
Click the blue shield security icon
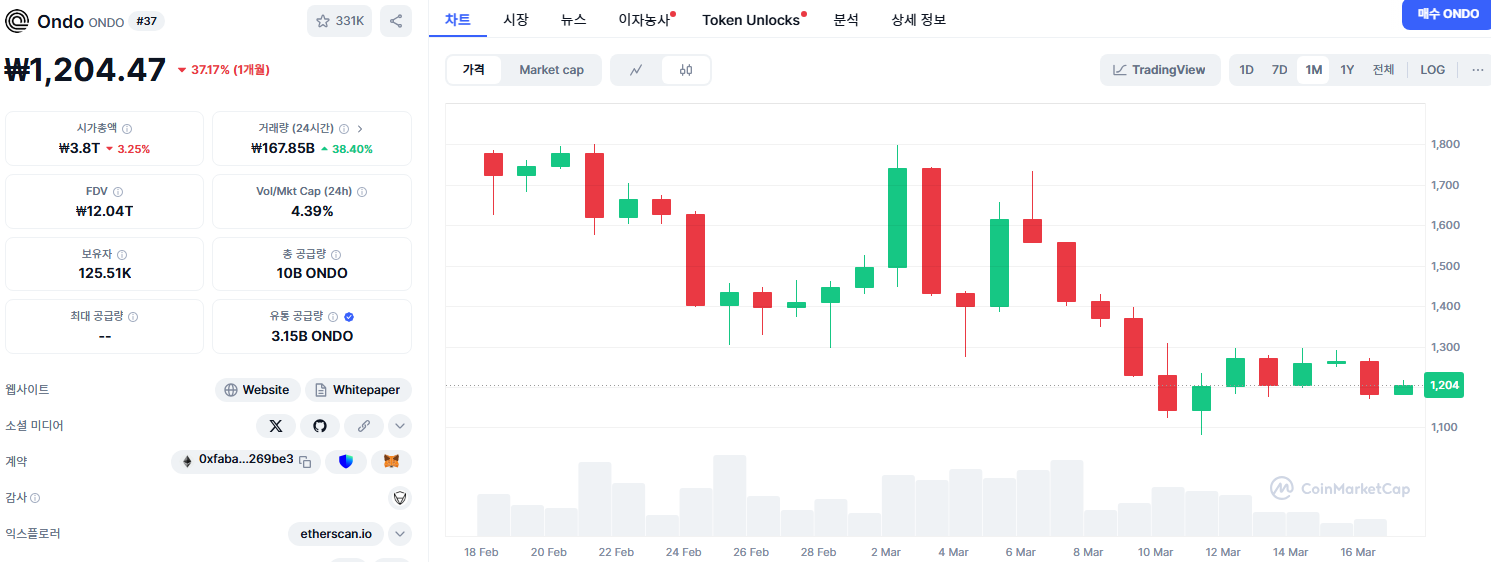346,461
